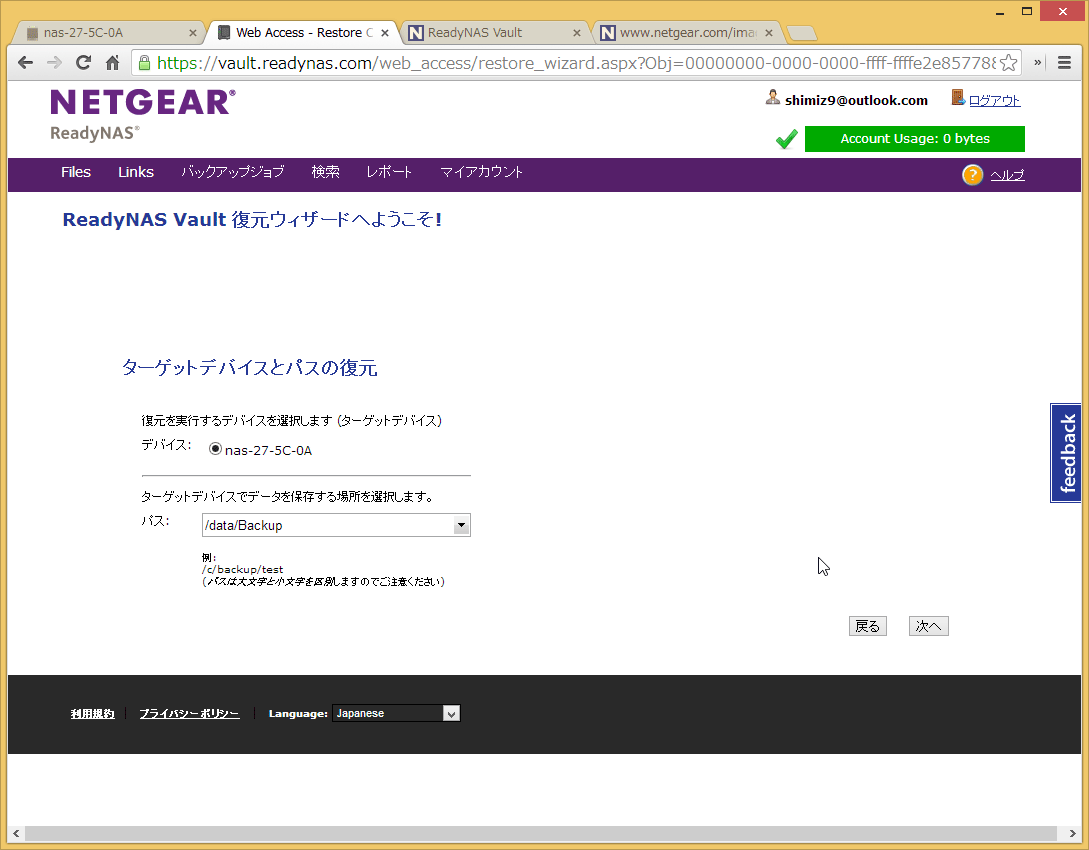Bookmark this page with the star icon
This screenshot has height=850, width=1089.
1009,62
